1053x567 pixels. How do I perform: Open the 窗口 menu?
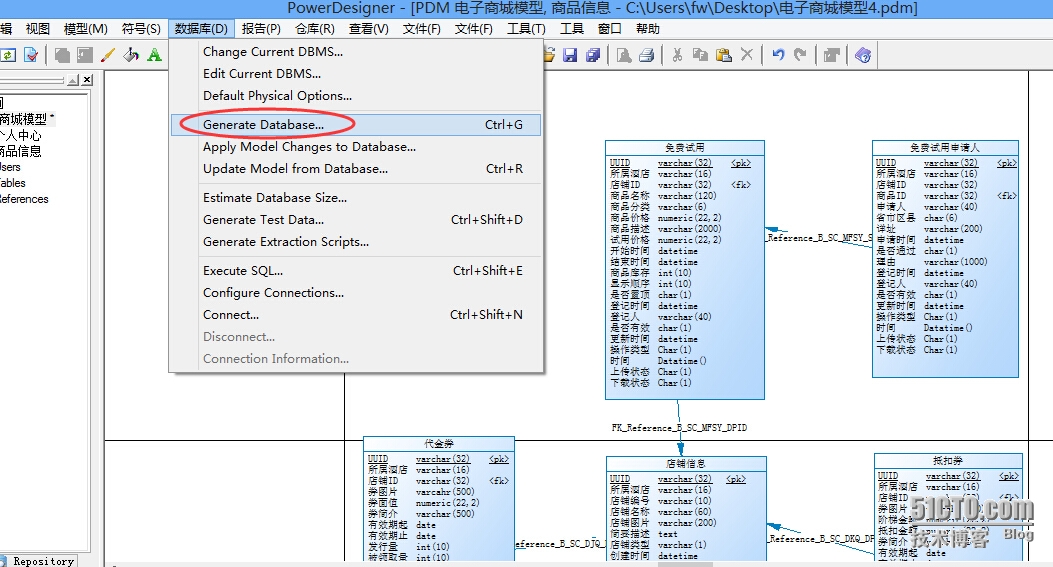click(x=610, y=29)
